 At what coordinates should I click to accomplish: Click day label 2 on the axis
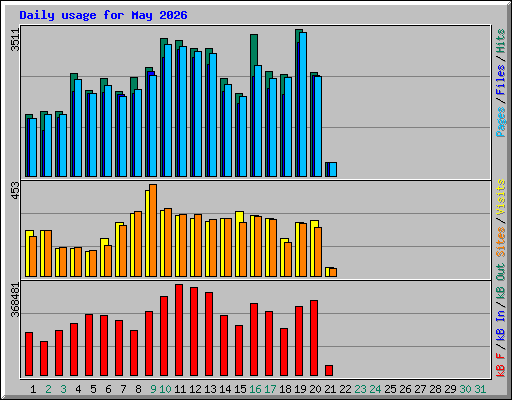(48, 389)
